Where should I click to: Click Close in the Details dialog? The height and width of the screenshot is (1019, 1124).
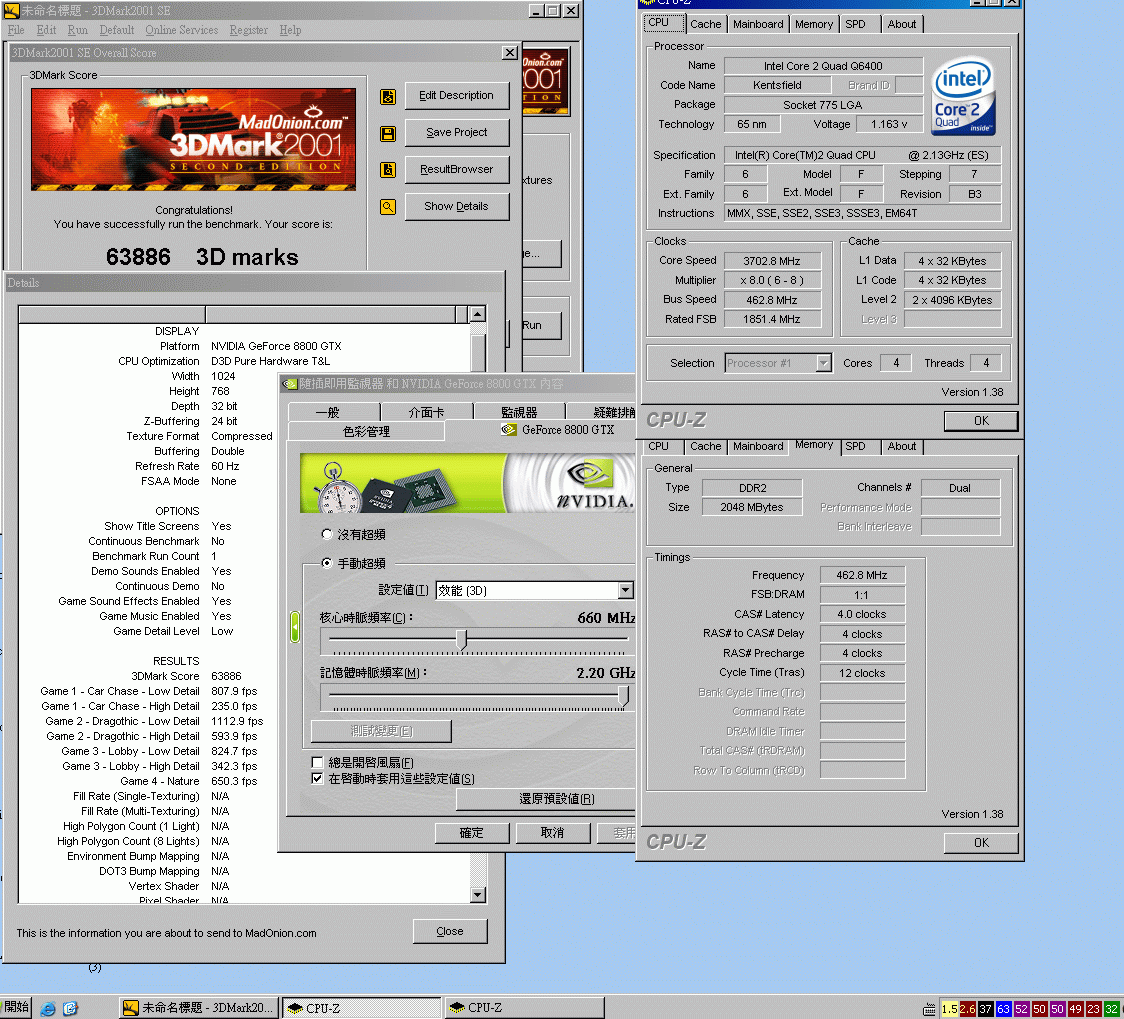tap(450, 932)
